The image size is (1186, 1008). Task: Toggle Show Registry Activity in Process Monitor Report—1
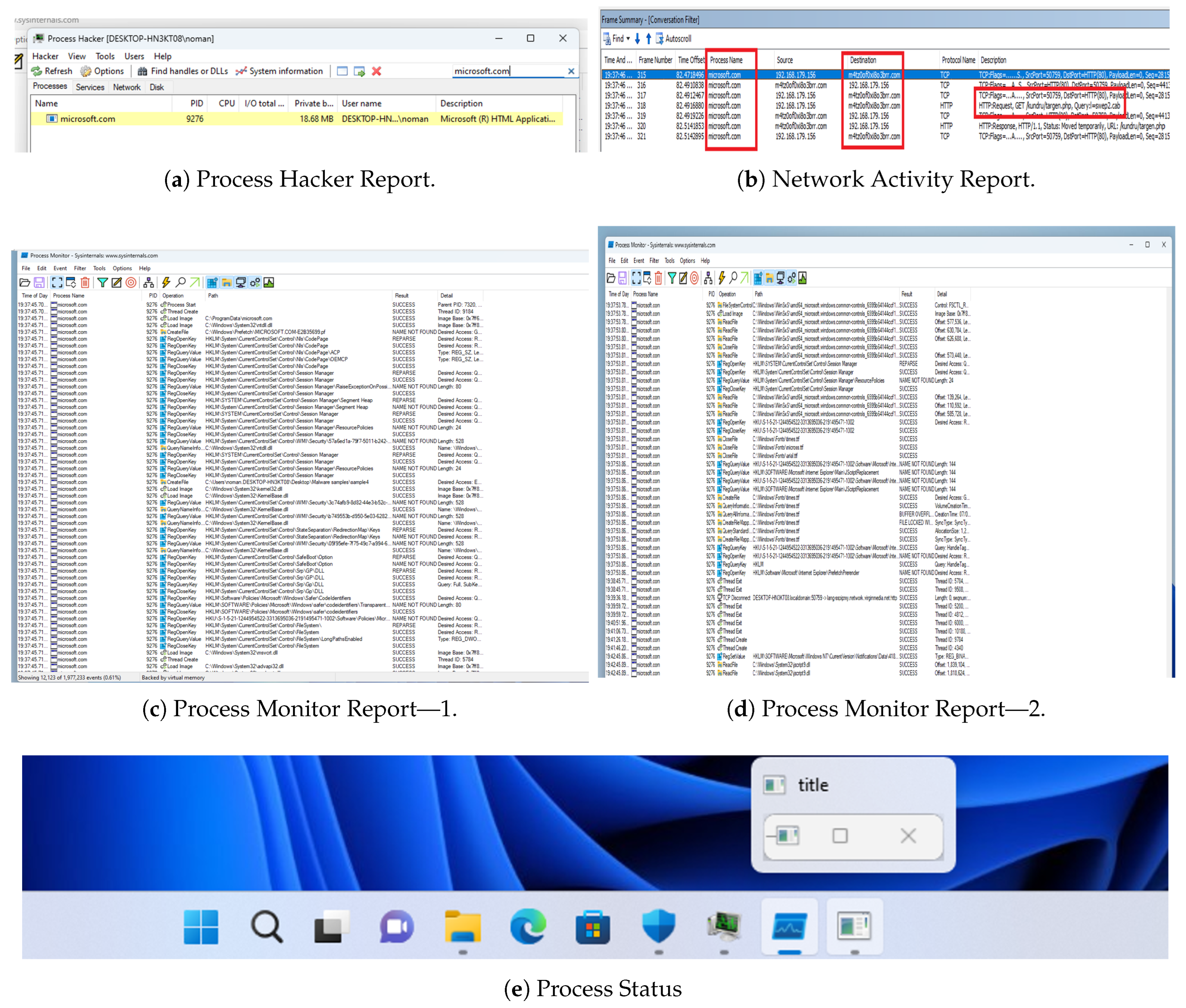[x=212, y=282]
